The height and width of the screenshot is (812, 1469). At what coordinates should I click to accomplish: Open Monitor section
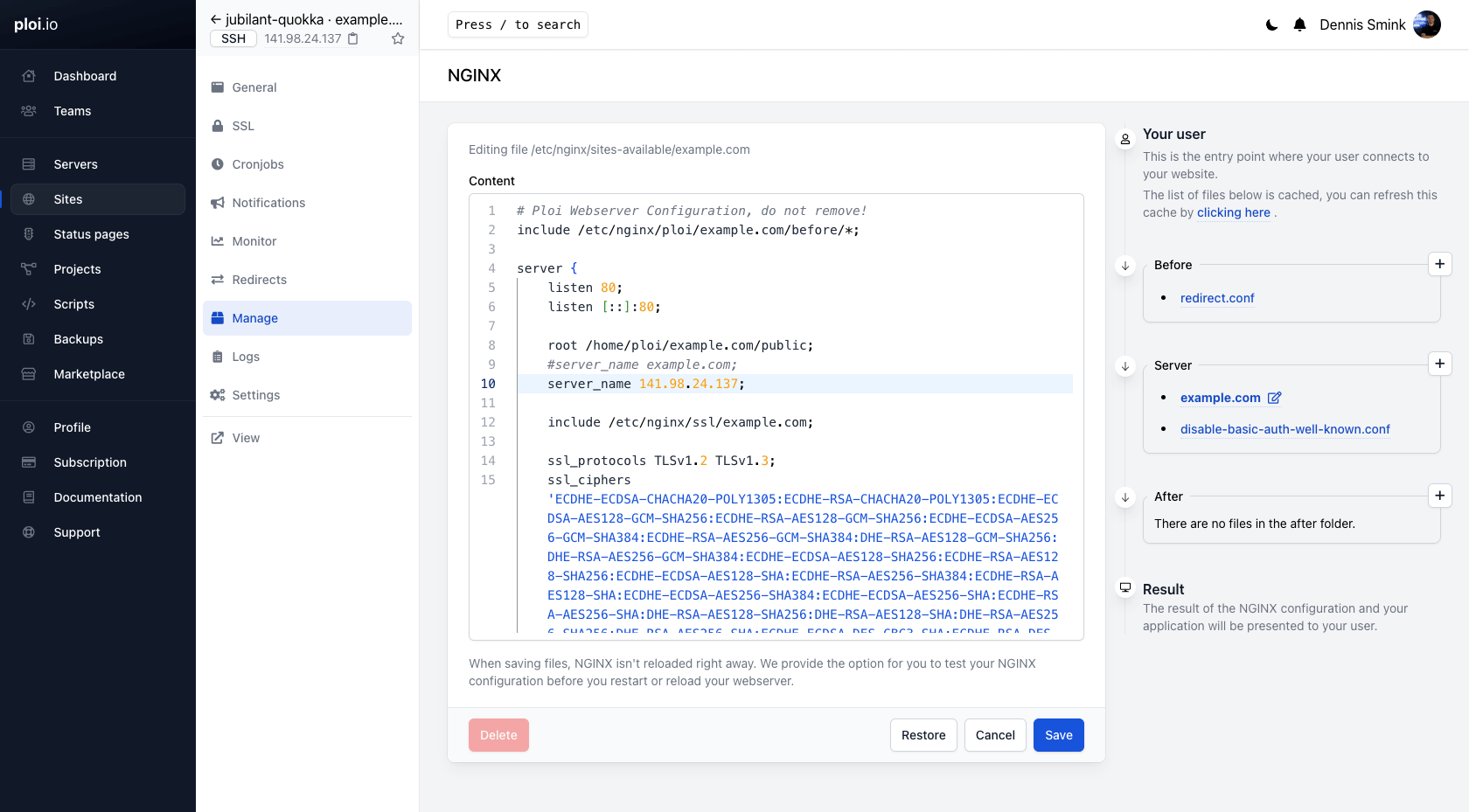coord(307,241)
